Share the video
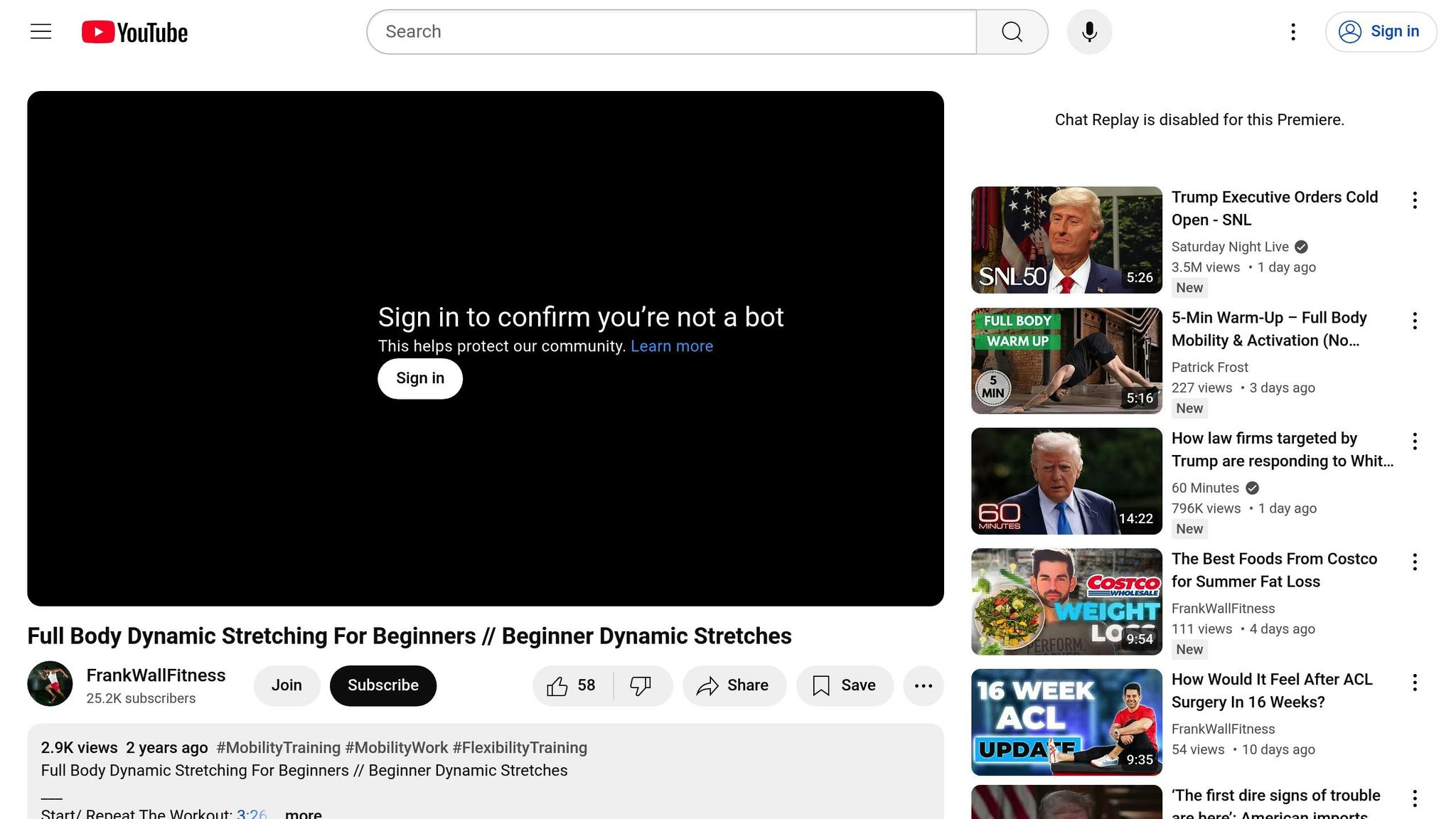 (734, 685)
